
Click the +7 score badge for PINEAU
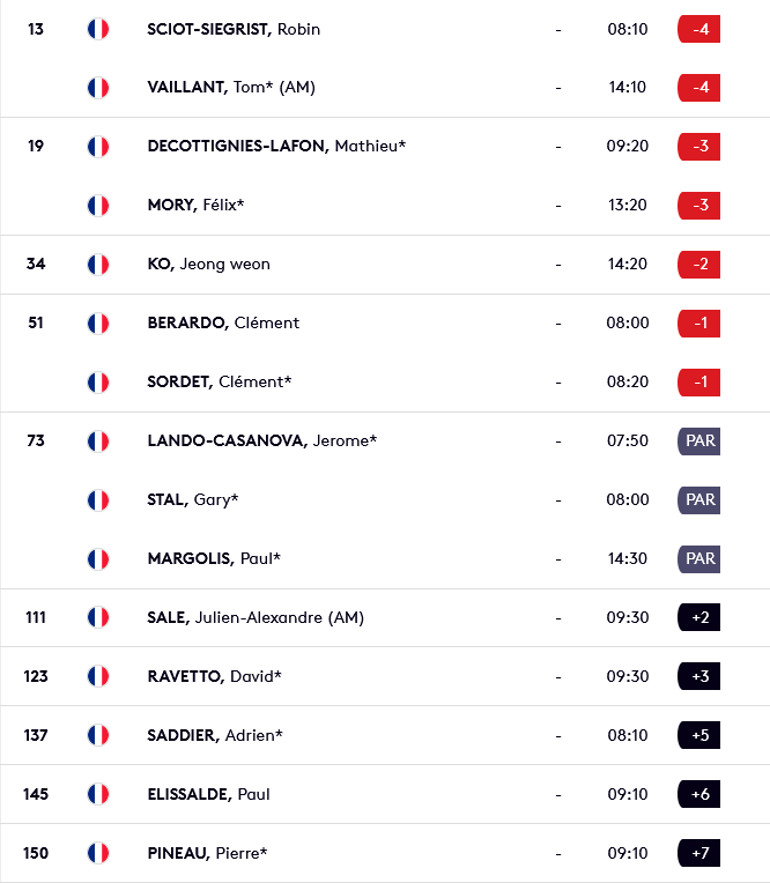click(x=698, y=853)
